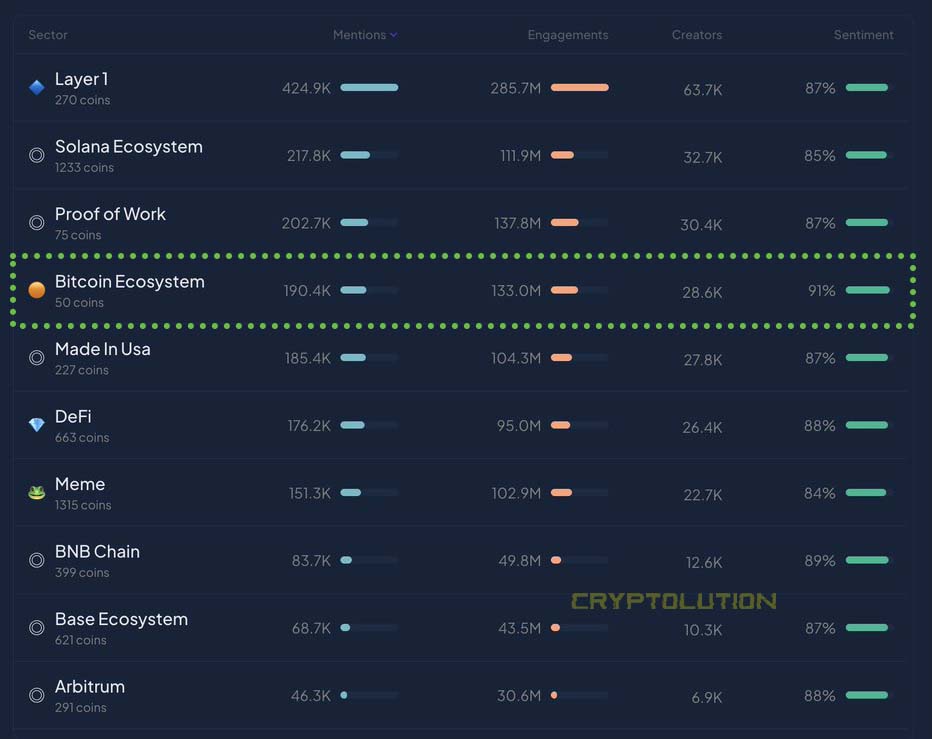Image resolution: width=932 pixels, height=739 pixels.
Task: Sort table by Sentiment column
Action: click(863, 35)
